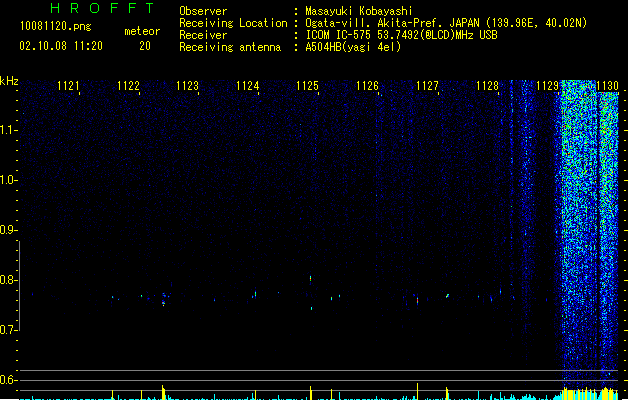Click the meteor echo above 0.8 kHz at 1125
The width and height of the screenshot is (629, 400).
click(310, 278)
